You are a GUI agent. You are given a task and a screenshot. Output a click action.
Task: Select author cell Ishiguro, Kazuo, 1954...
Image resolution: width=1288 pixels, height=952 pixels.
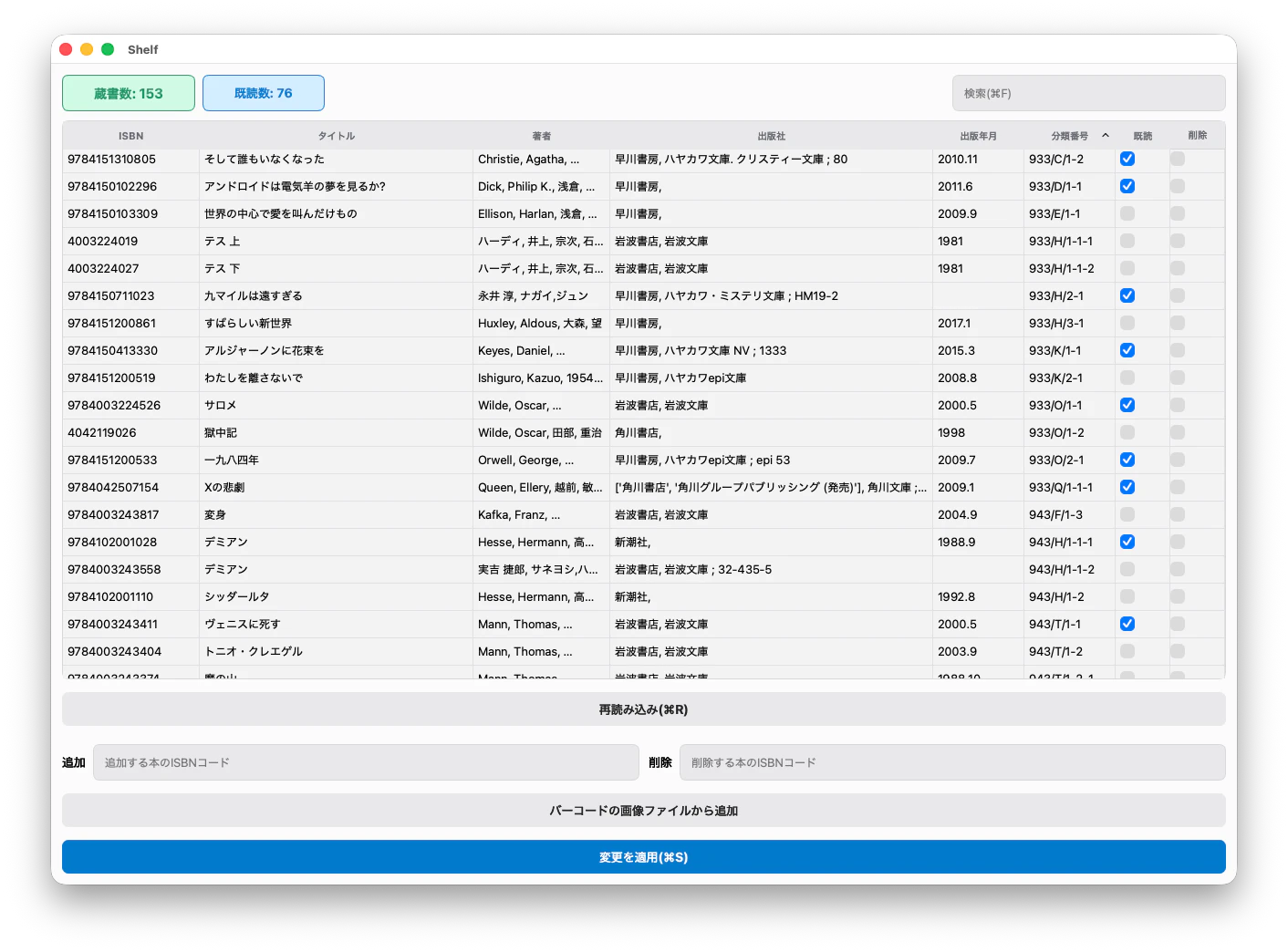tap(540, 378)
